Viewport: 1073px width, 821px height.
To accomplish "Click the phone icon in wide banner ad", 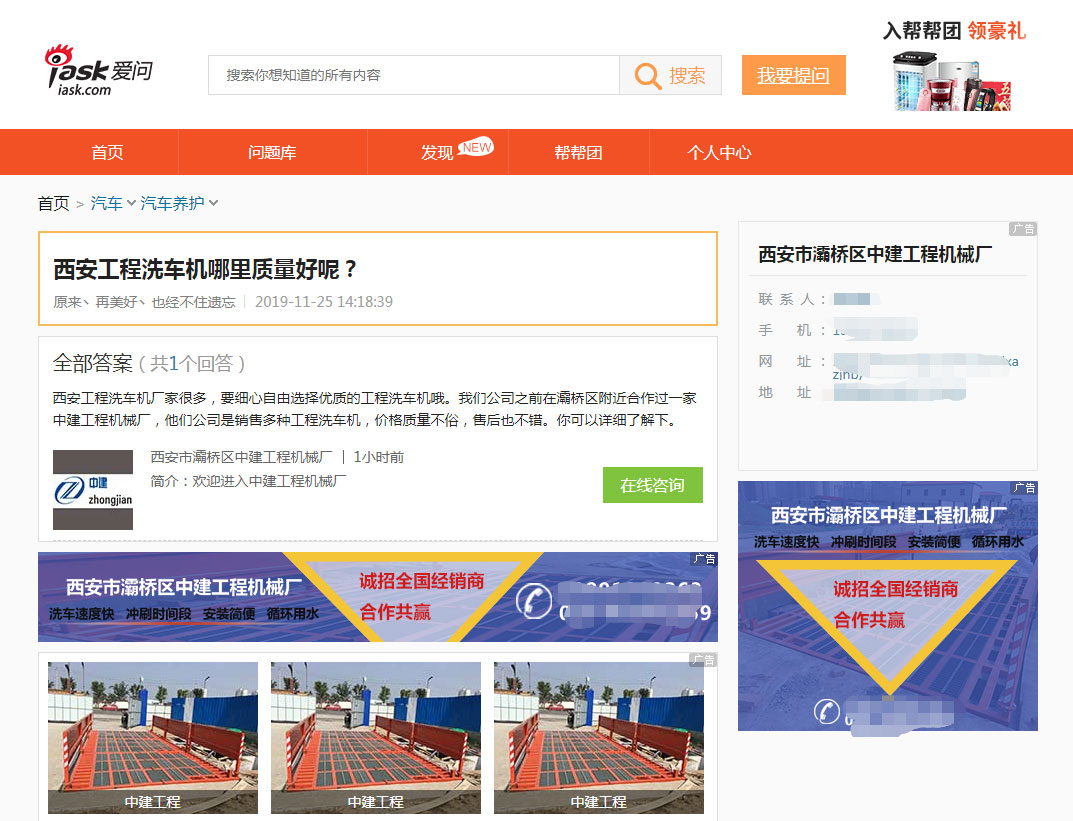I will [x=534, y=601].
